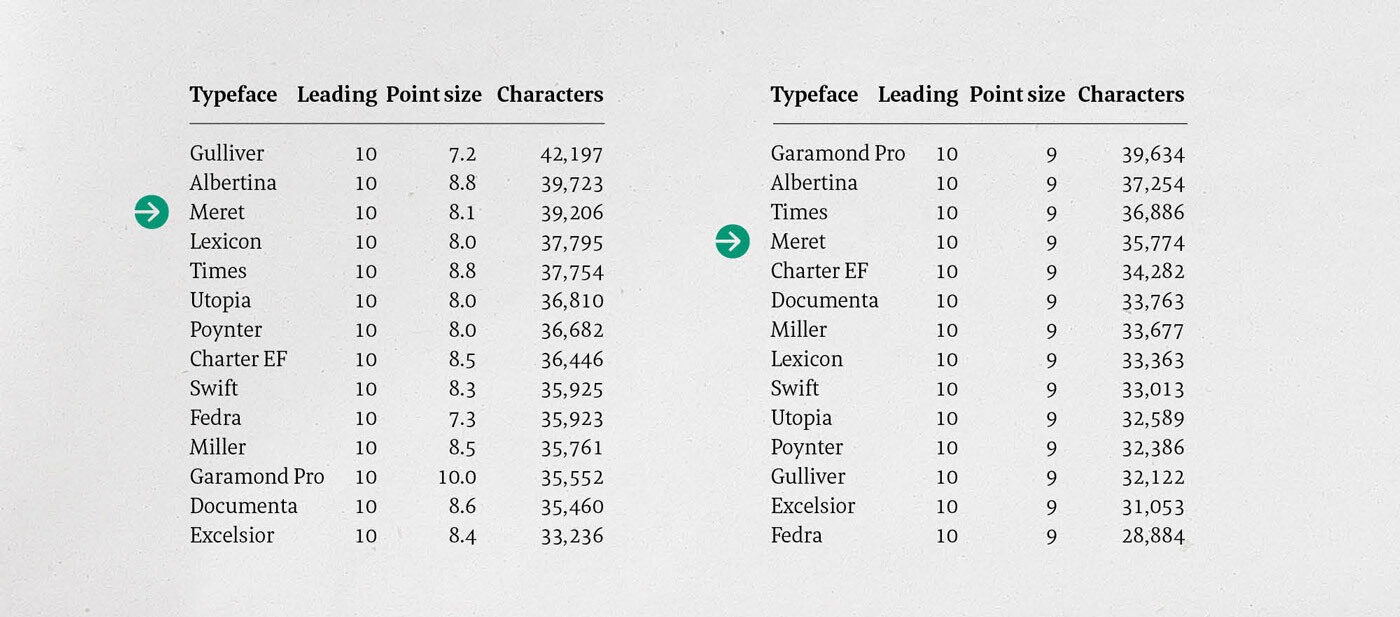Click the green arrow beside Meret in left table
Screen dimensions: 1400x617
tap(152, 212)
